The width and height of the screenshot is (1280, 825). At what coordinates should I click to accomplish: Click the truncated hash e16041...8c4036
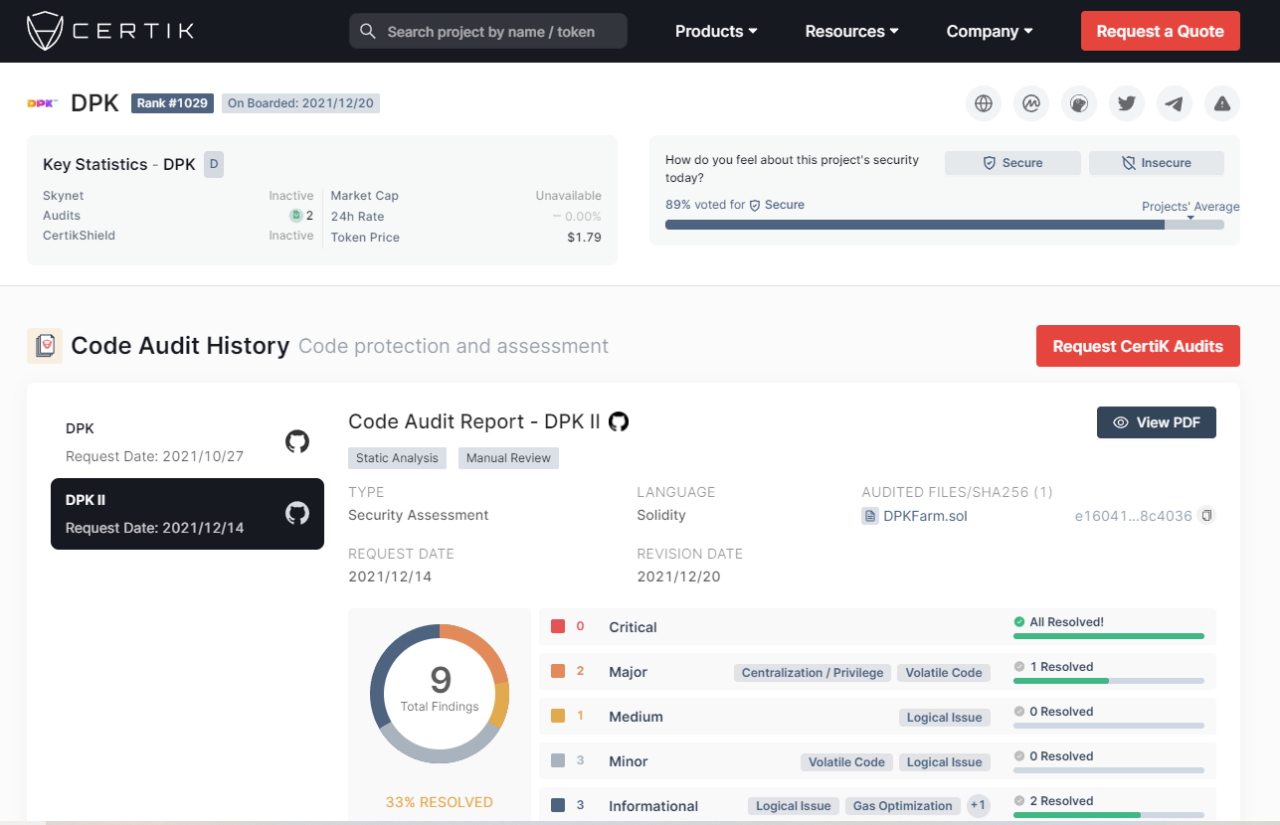pyautogui.click(x=1133, y=516)
